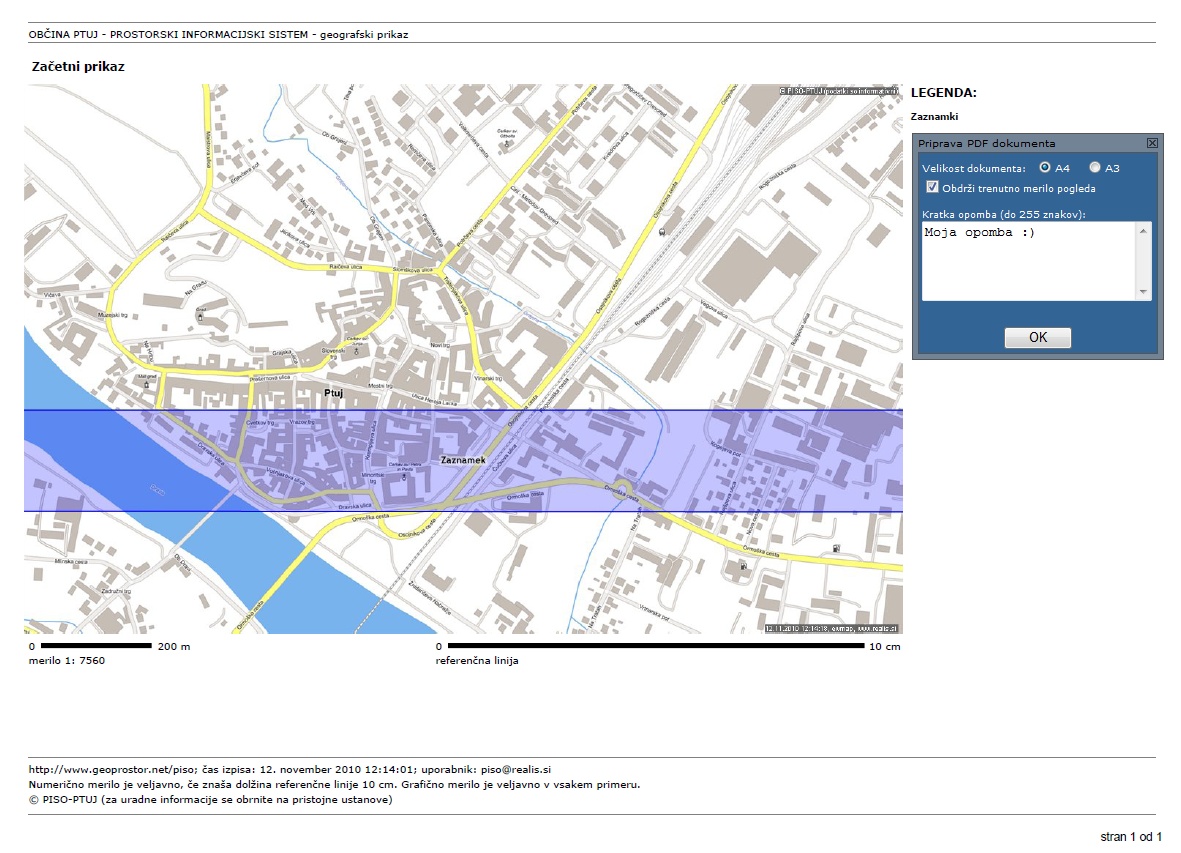The image size is (1181, 853).
Task: Click the 10 cm referenčna linija bar
Action: pos(650,646)
